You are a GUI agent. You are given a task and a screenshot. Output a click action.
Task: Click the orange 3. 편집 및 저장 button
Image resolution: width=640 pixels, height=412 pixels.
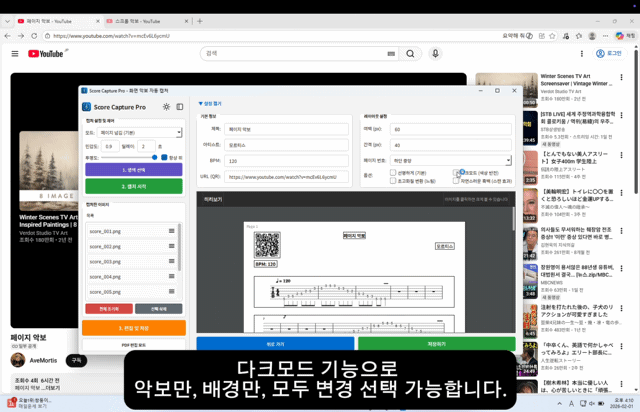point(134,328)
